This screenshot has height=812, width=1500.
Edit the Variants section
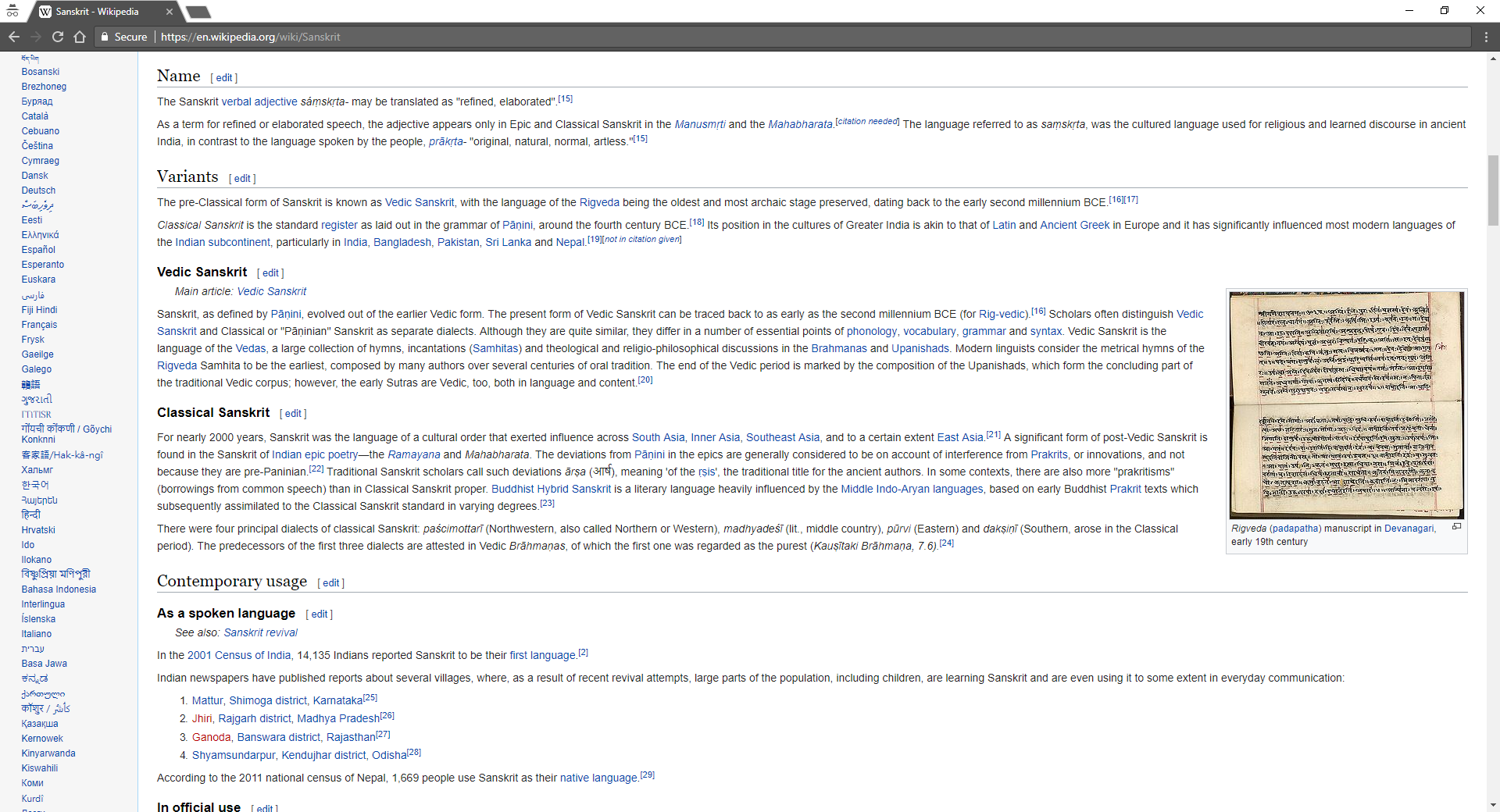tap(242, 179)
